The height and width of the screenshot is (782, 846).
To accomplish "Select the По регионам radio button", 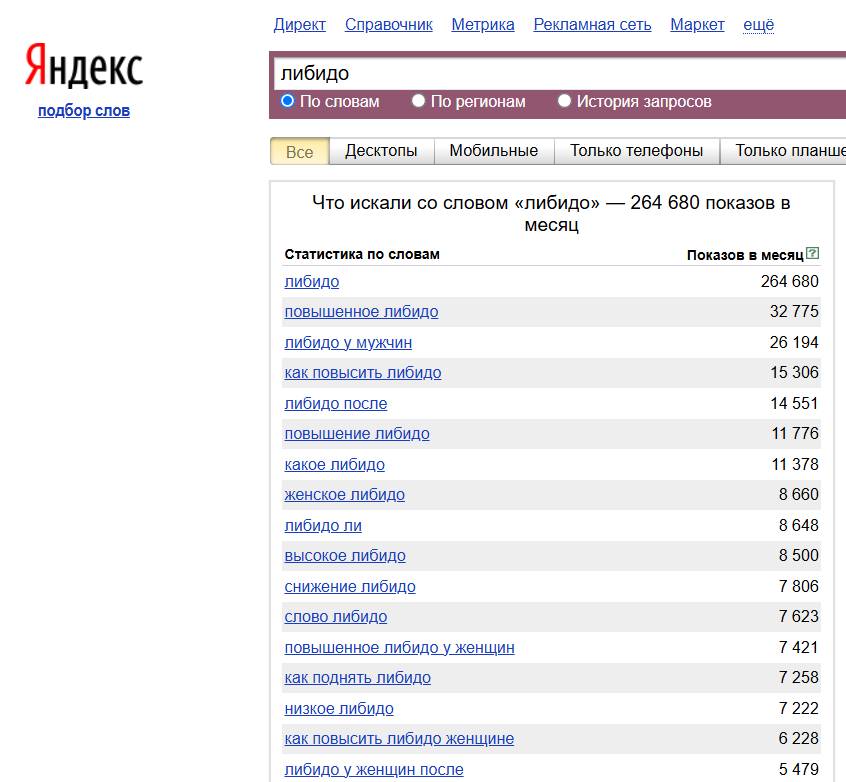I will [x=419, y=101].
